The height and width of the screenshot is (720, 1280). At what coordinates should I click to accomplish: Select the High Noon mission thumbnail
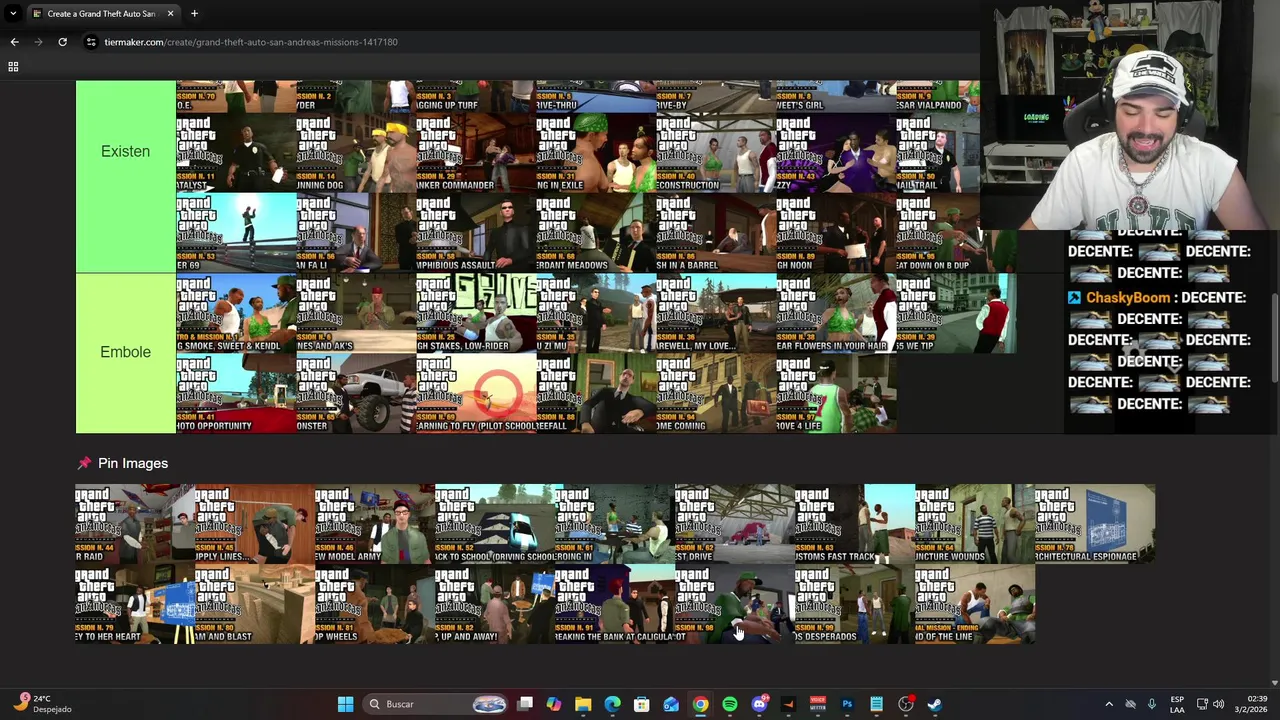pyautogui.click(x=835, y=233)
